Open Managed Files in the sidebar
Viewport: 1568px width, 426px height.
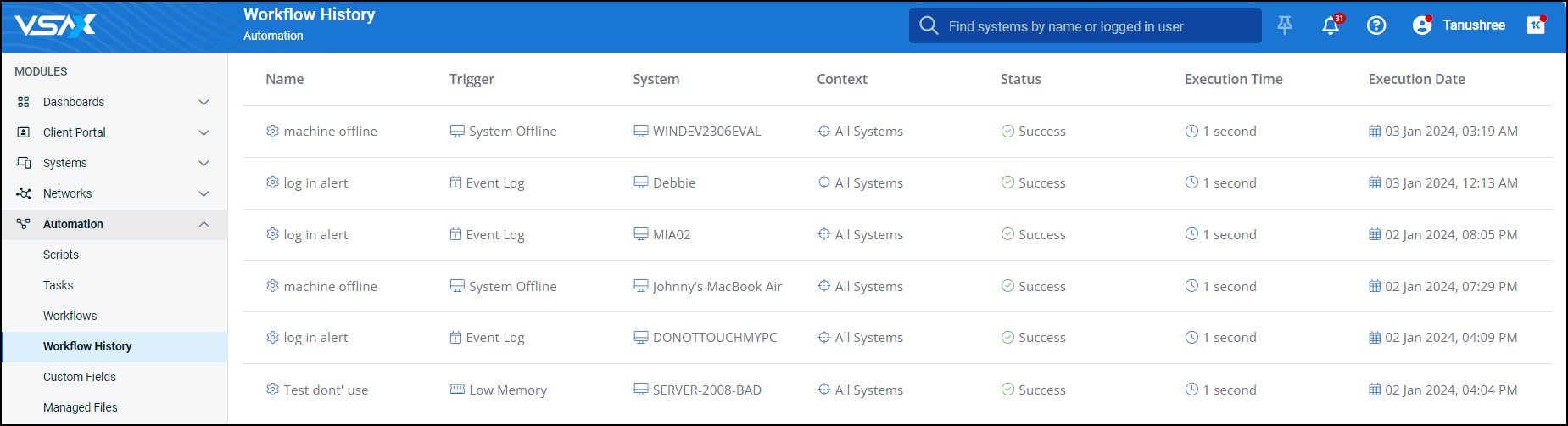pyautogui.click(x=81, y=407)
